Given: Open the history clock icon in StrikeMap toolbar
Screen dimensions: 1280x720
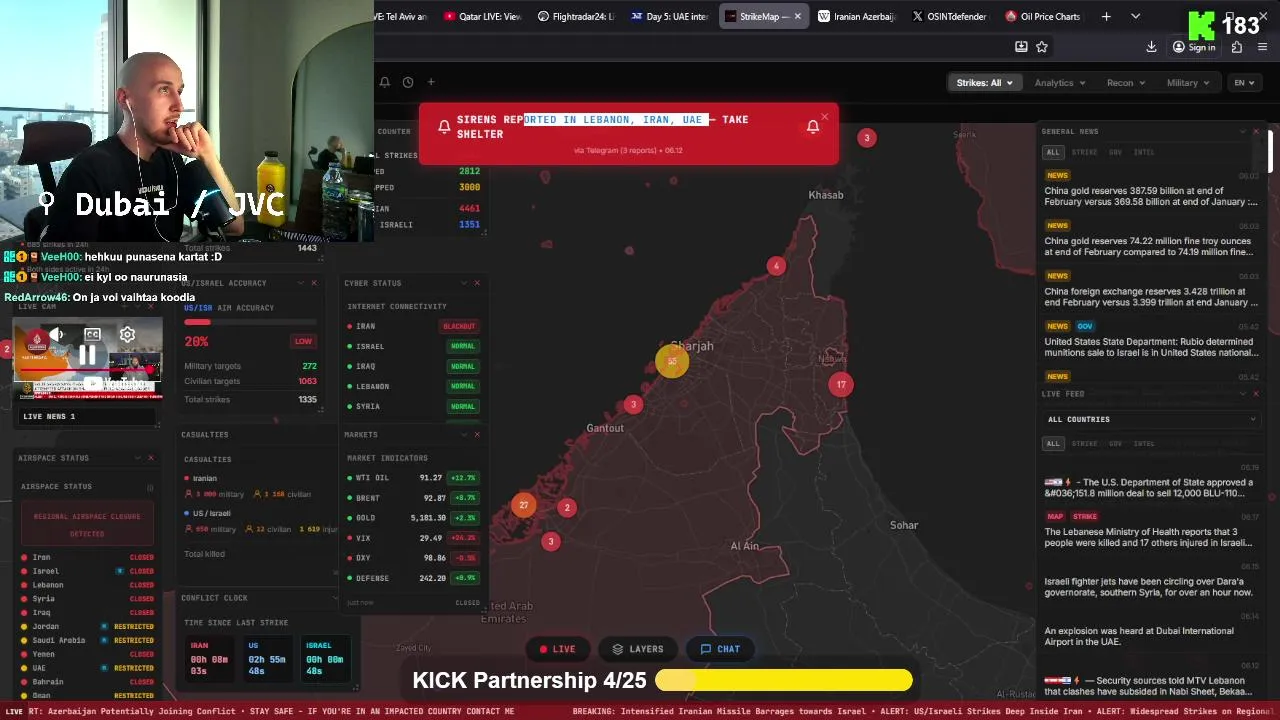Looking at the screenshot, I should pos(408,82).
